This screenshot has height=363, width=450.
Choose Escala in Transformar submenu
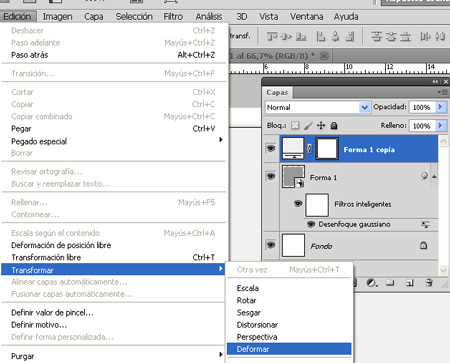click(x=289, y=288)
